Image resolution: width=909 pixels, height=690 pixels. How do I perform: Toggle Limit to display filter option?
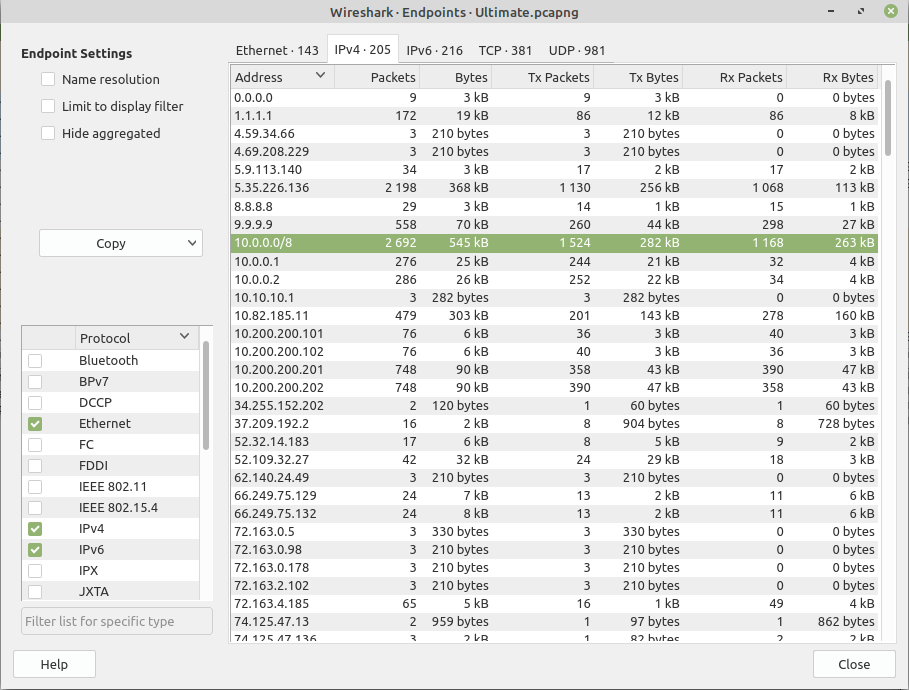tap(48, 107)
